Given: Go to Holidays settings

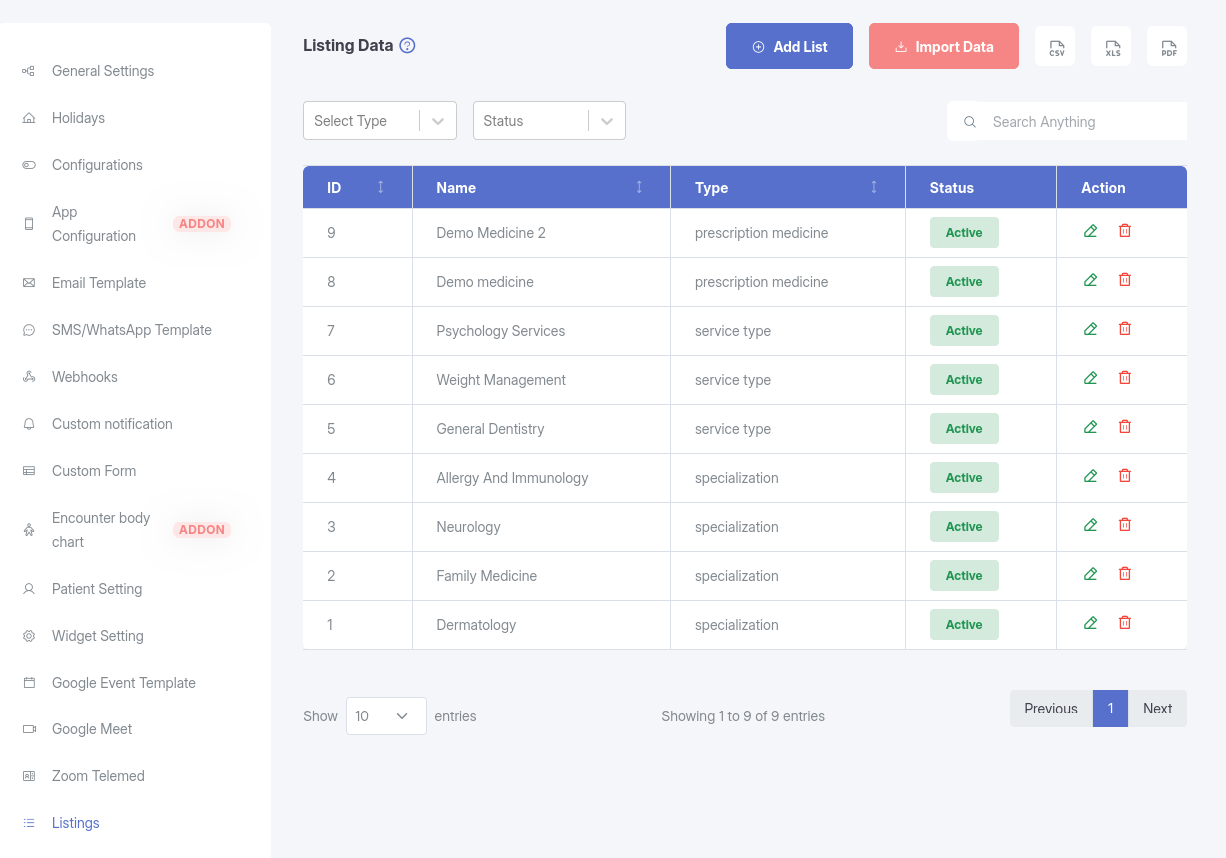Looking at the screenshot, I should pos(78,118).
